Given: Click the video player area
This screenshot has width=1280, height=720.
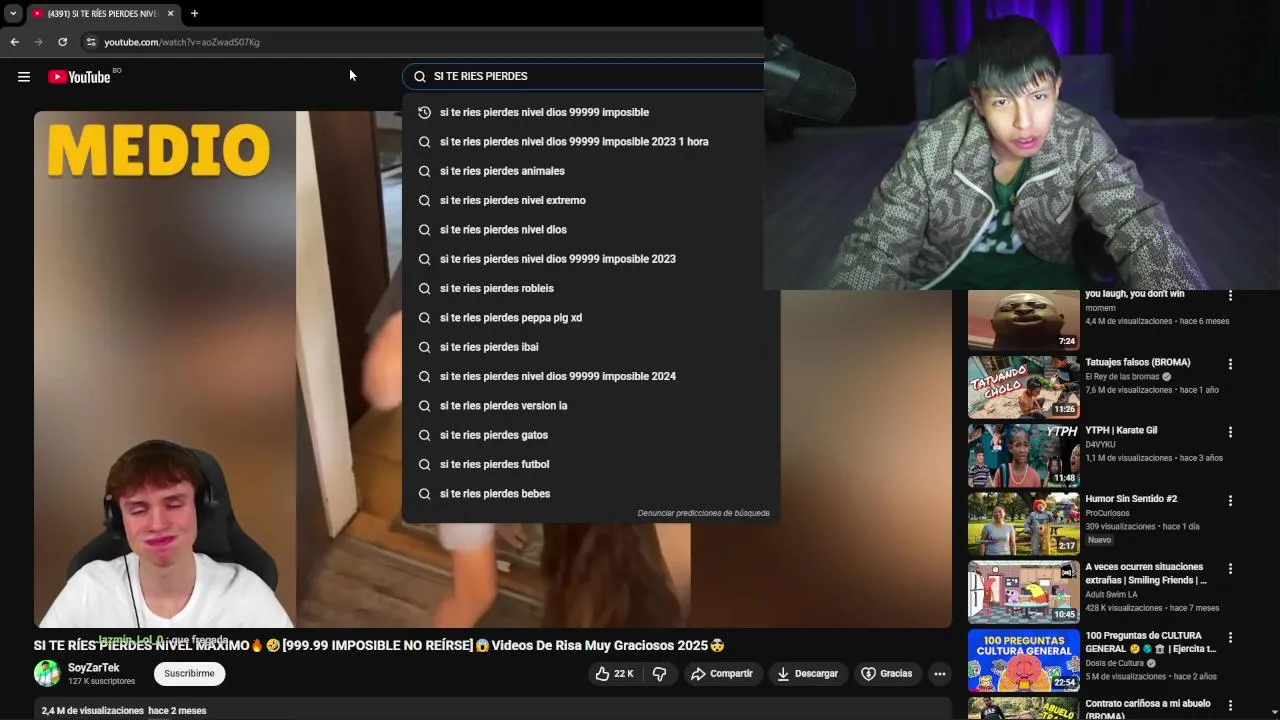Looking at the screenshot, I should tap(492, 369).
